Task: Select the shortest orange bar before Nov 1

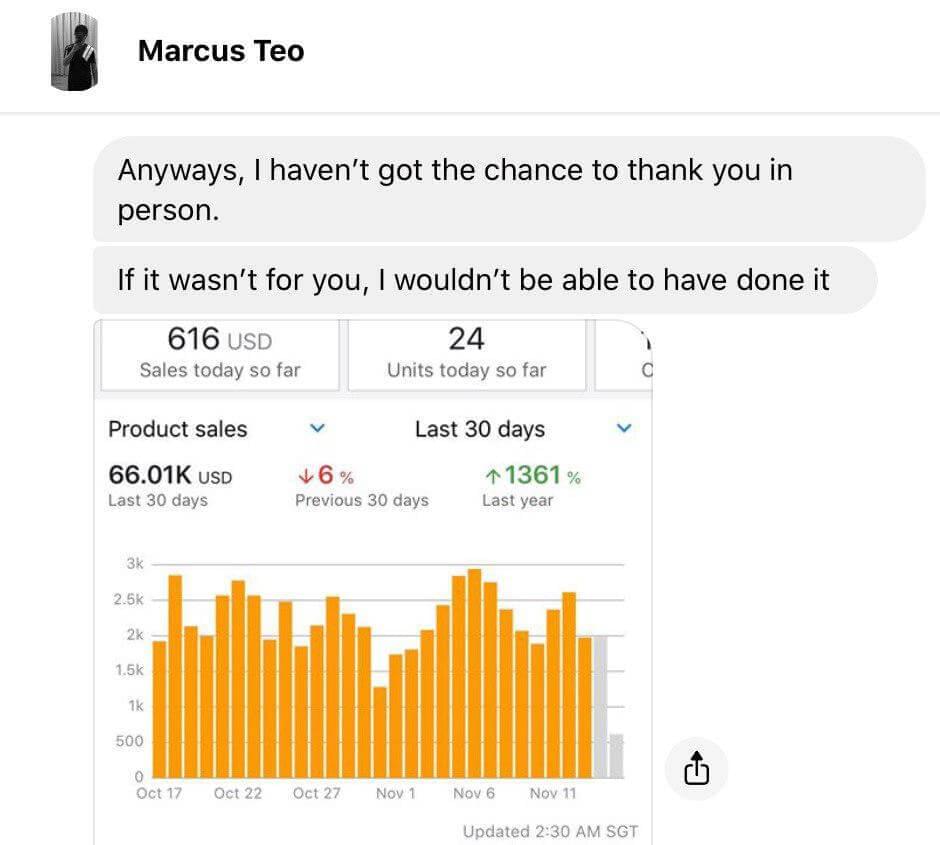Action: pyautogui.click(x=379, y=732)
